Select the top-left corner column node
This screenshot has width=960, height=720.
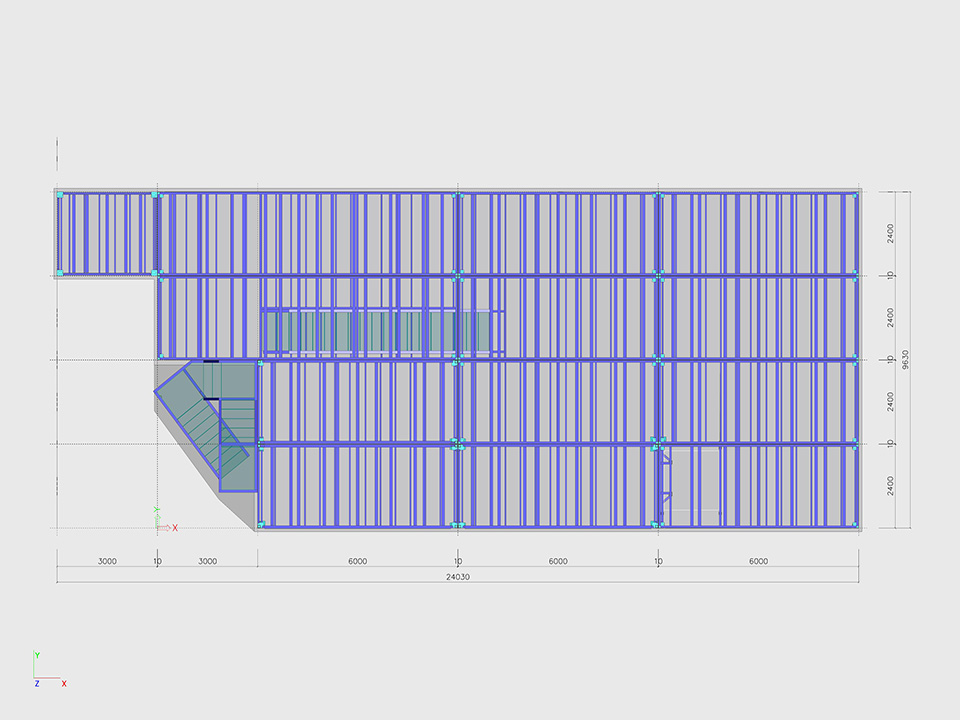59,194
